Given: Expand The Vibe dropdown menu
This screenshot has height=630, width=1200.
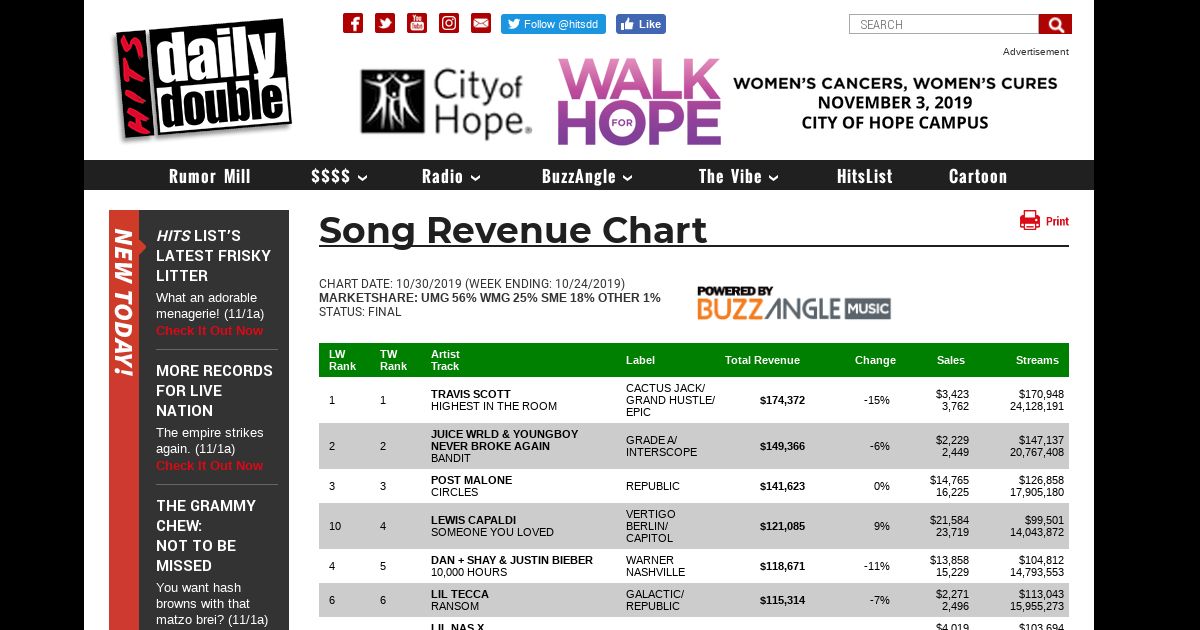Looking at the screenshot, I should pos(738,177).
